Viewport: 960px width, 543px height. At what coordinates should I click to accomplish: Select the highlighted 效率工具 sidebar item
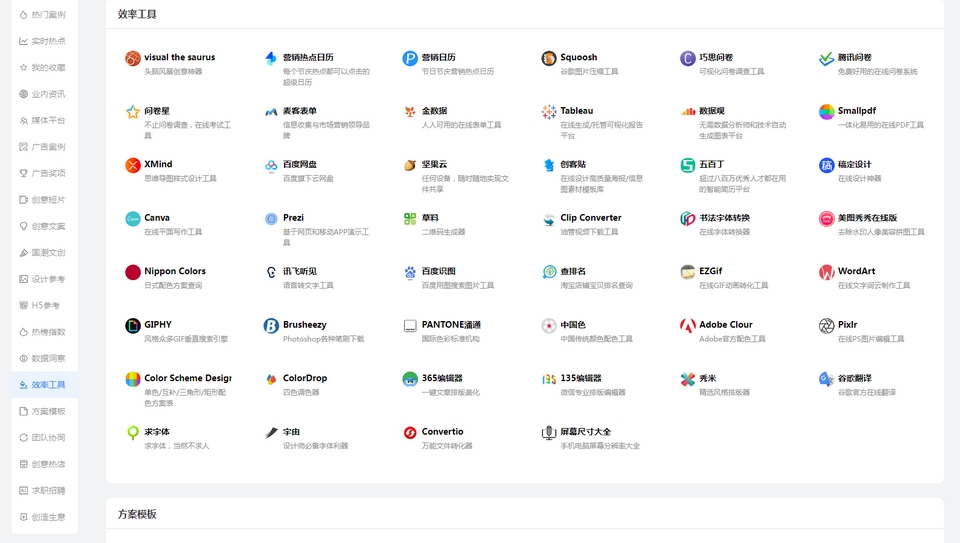pos(44,384)
